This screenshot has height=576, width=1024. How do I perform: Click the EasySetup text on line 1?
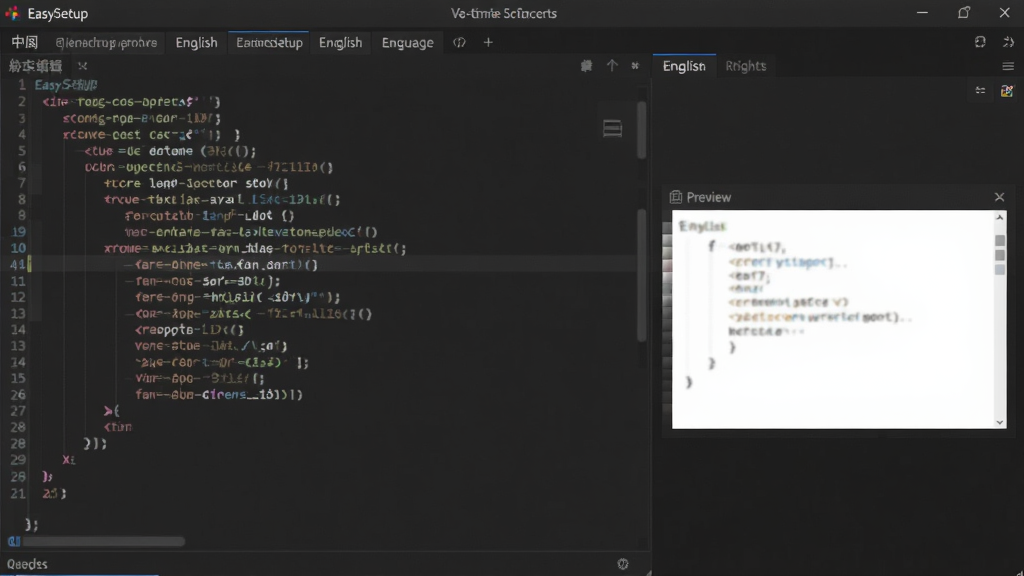66,85
